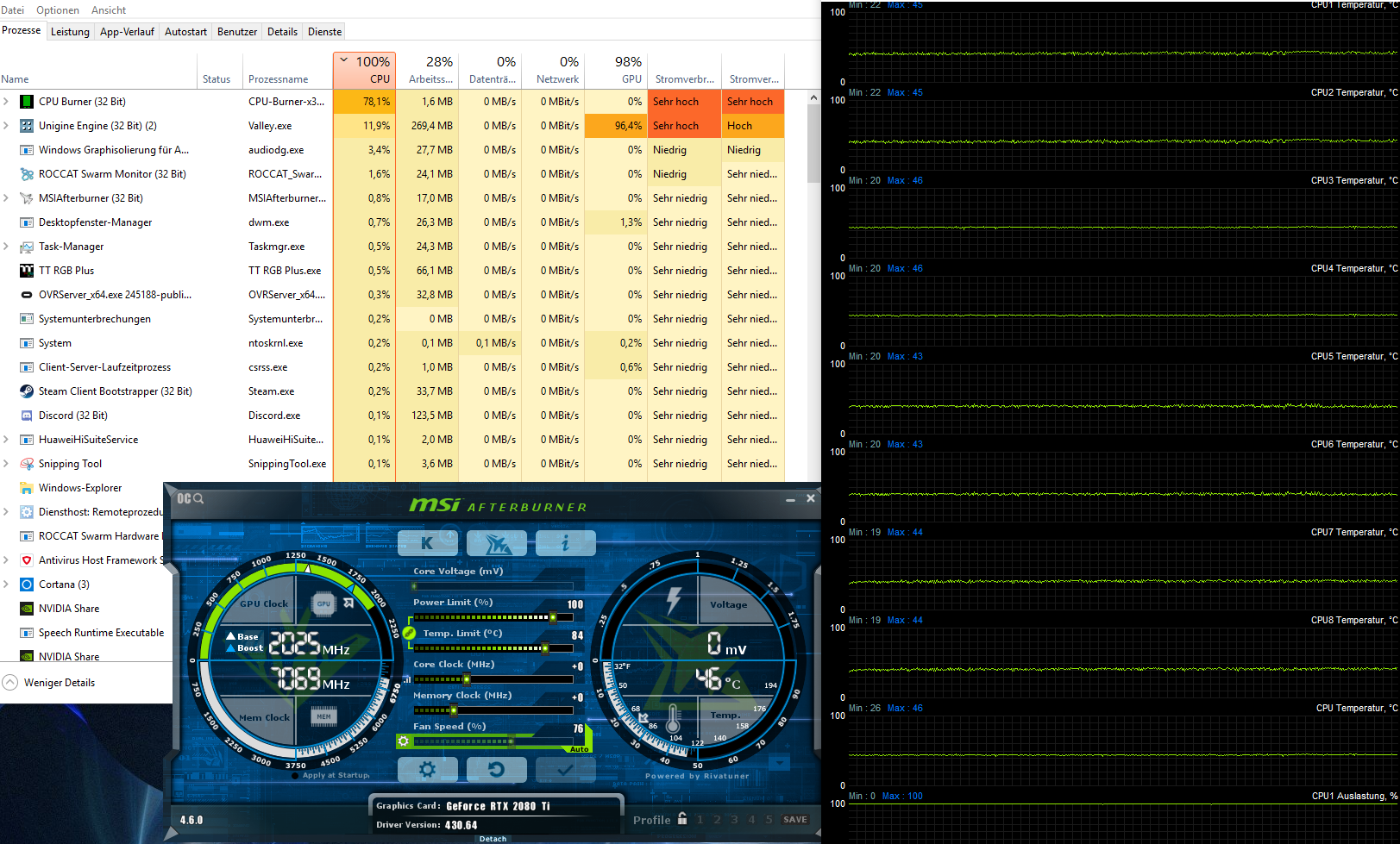1400x844 pixels.
Task: Expand the Unigine Engine process group
Action: [x=7, y=126]
